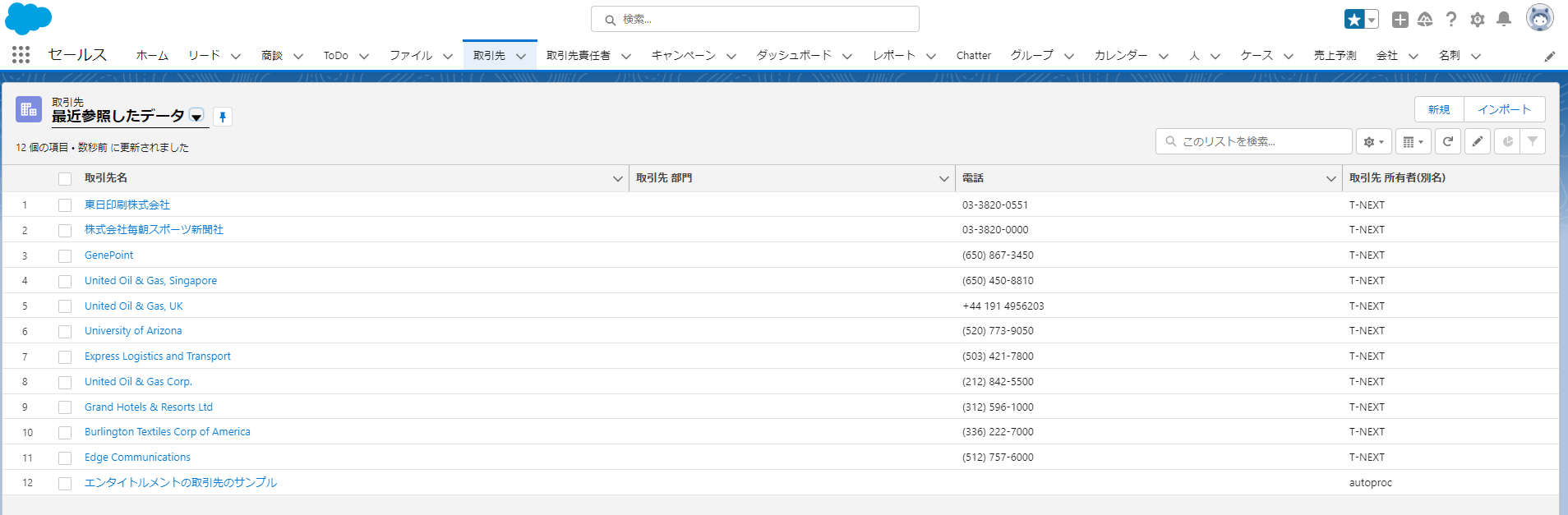This screenshot has width=1568, height=515.
Task: Select checkbox for 株式会社毎朝スポーツ新聞社
Action: [65, 231]
